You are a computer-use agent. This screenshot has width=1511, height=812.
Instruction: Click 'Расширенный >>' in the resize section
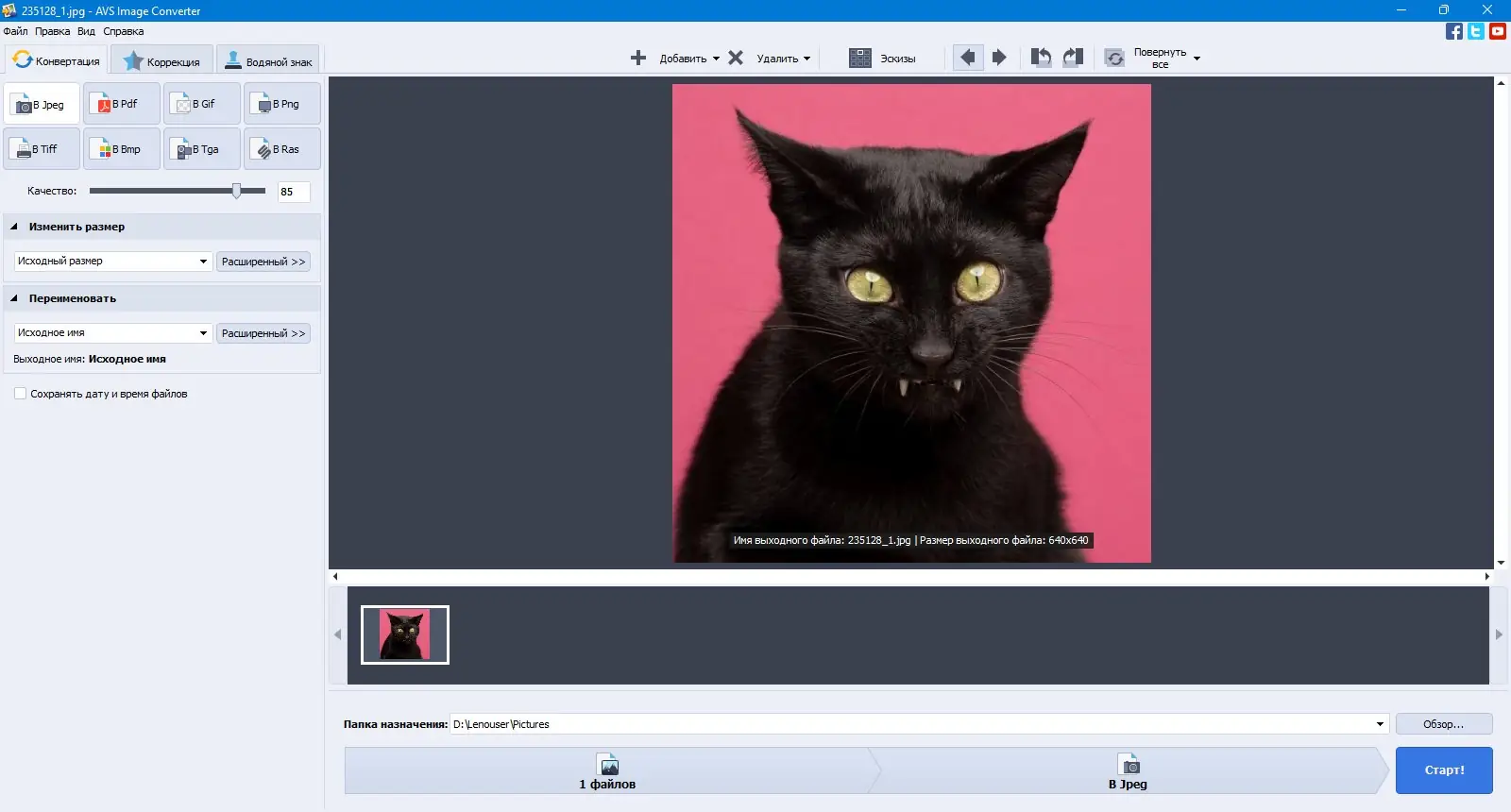pos(263,262)
